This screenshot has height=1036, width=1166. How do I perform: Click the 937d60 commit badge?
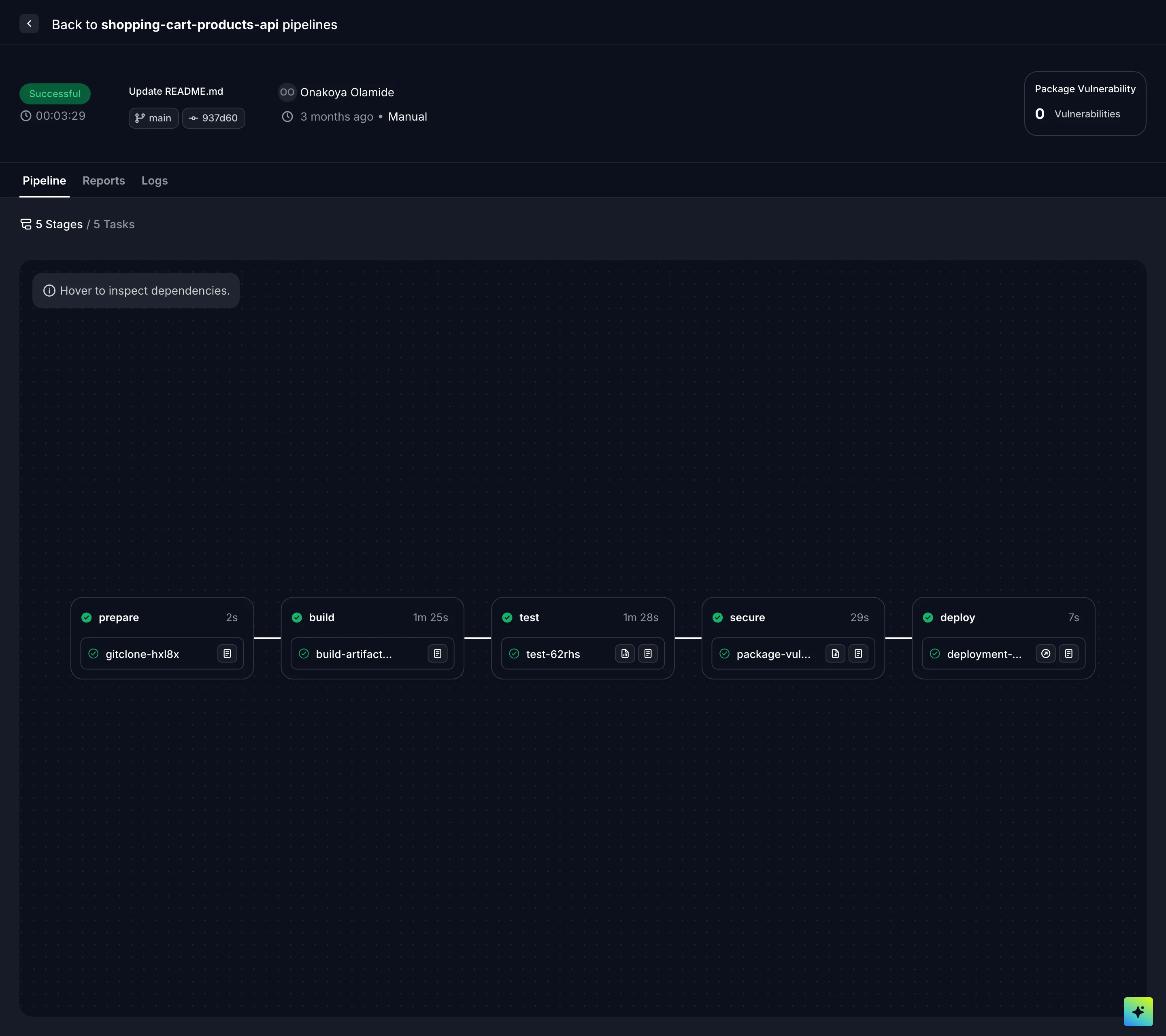(213, 118)
